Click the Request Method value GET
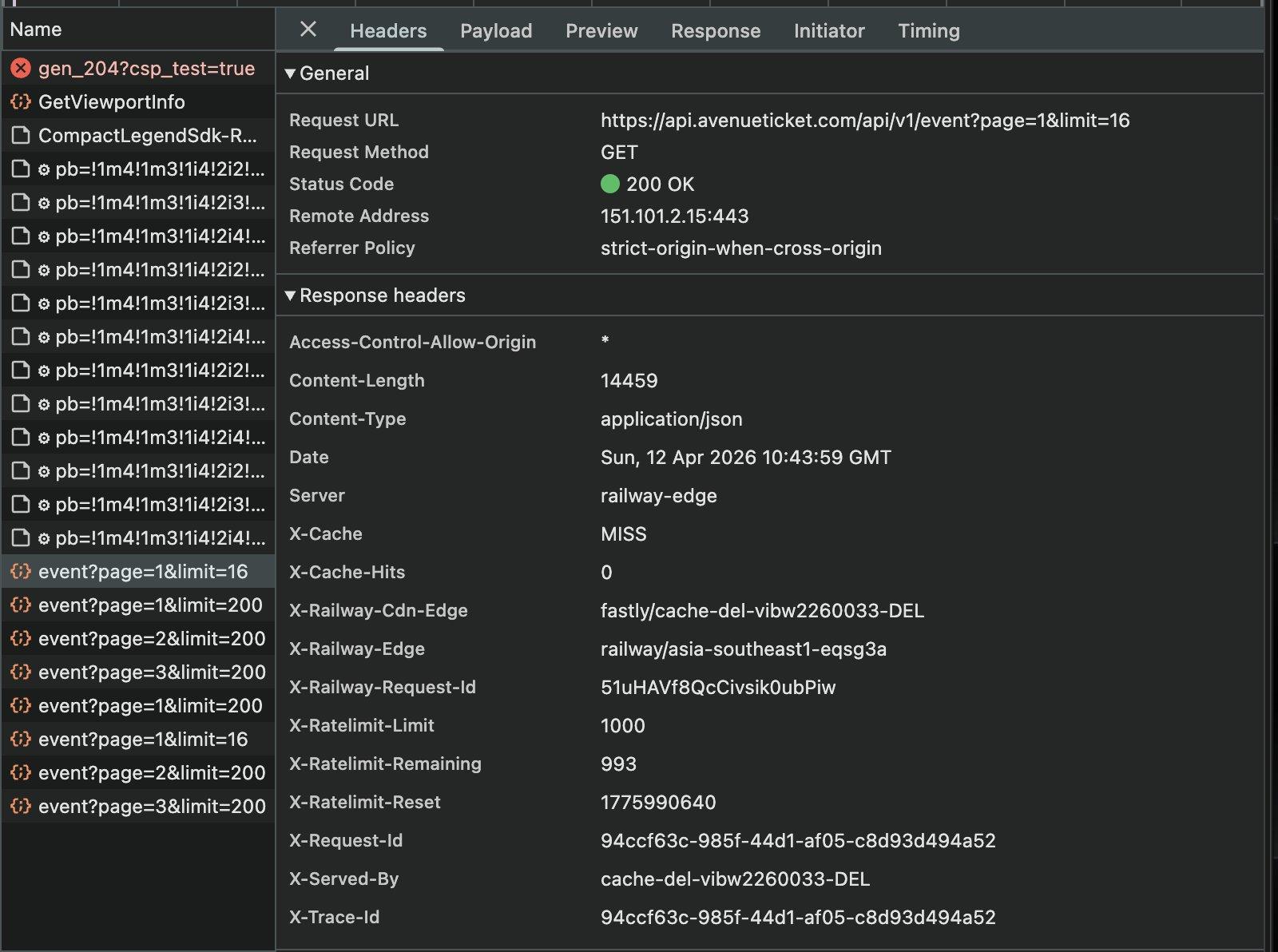1278x952 pixels. point(619,153)
